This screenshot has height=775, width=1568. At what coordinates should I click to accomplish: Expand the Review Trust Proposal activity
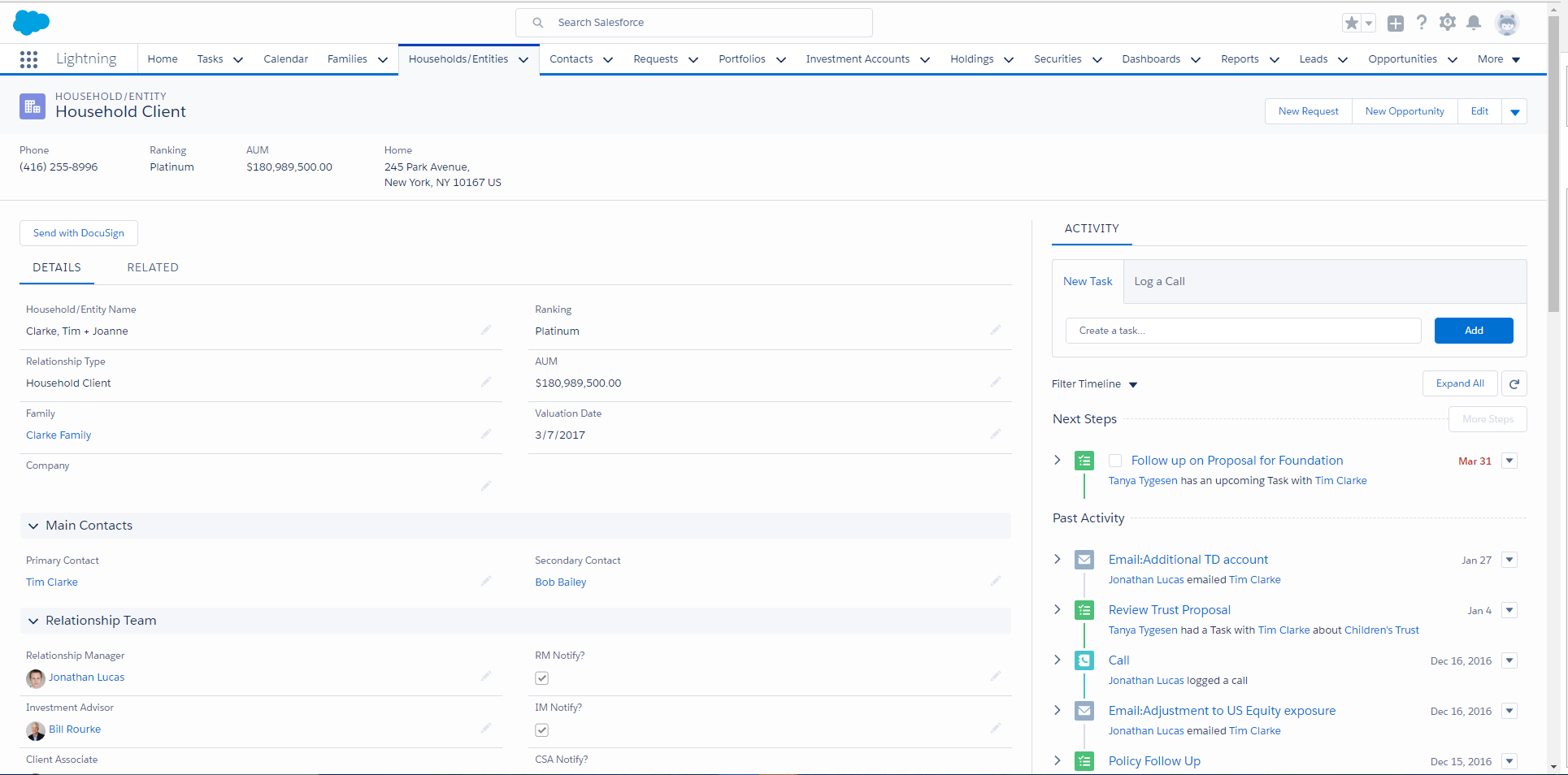point(1058,609)
